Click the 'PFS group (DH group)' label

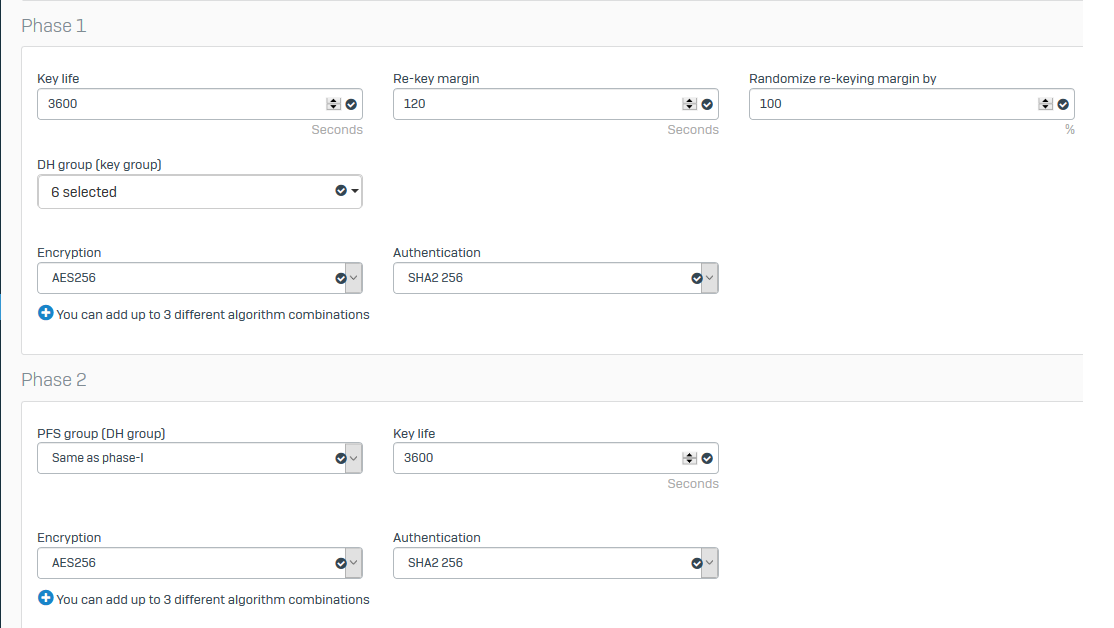pyautogui.click(x=102, y=433)
